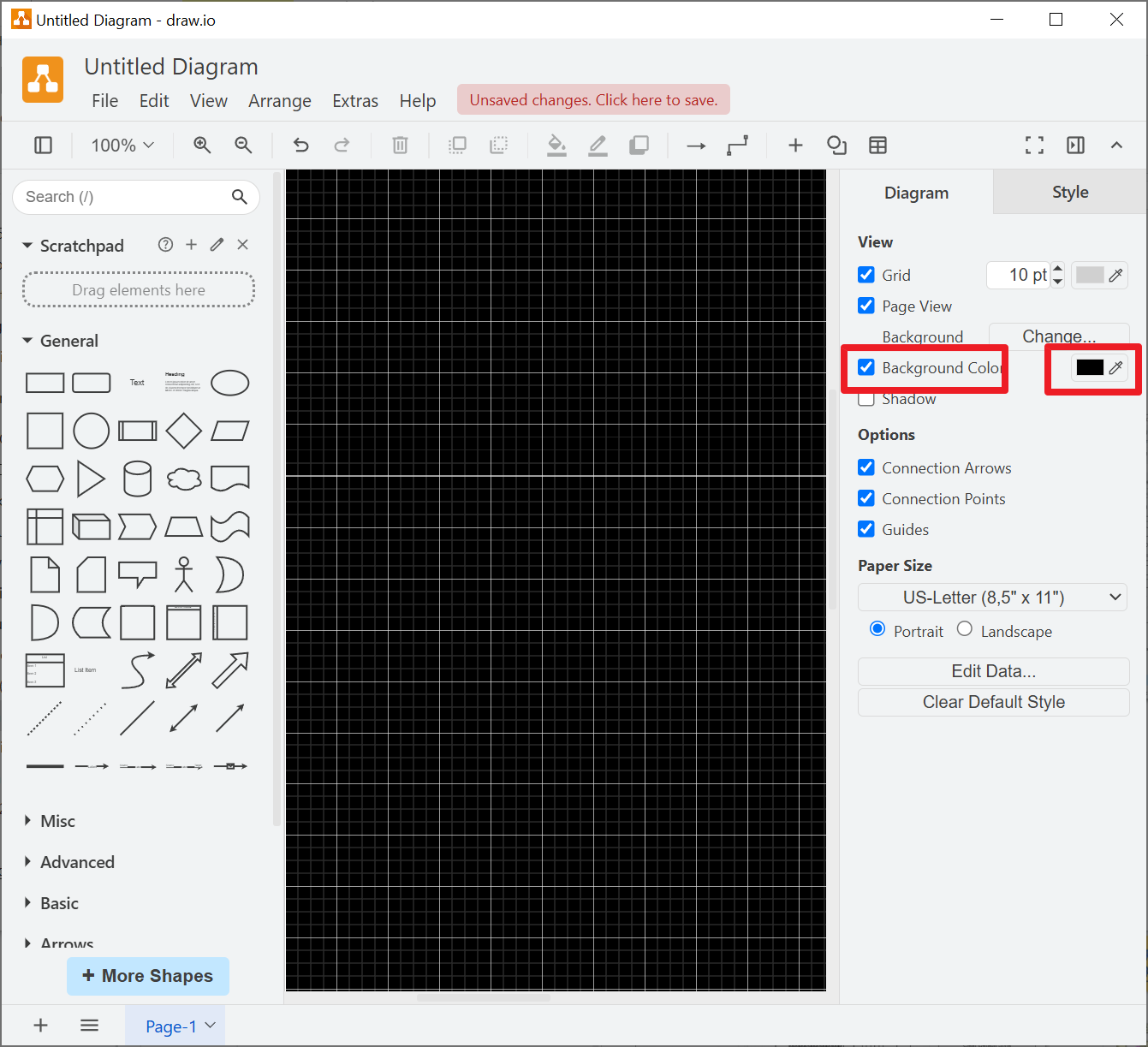Screen dimensions: 1148x1047
Task: Click the Edit Data... button
Action: (993, 671)
